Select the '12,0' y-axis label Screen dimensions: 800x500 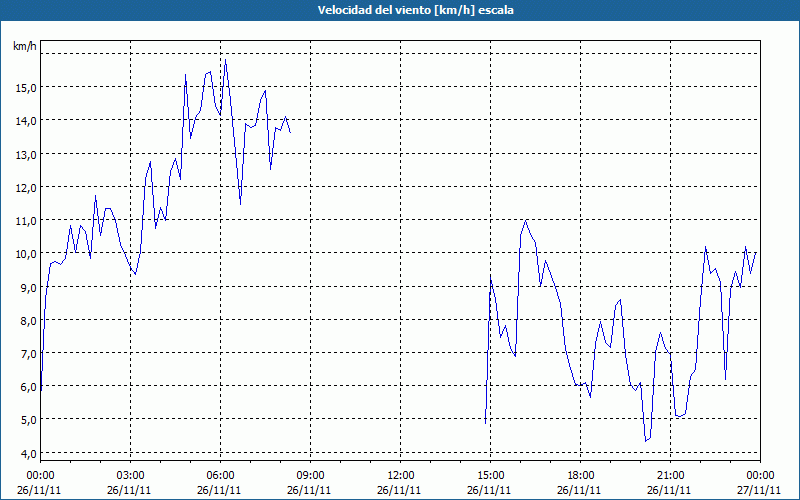[x=26, y=188]
